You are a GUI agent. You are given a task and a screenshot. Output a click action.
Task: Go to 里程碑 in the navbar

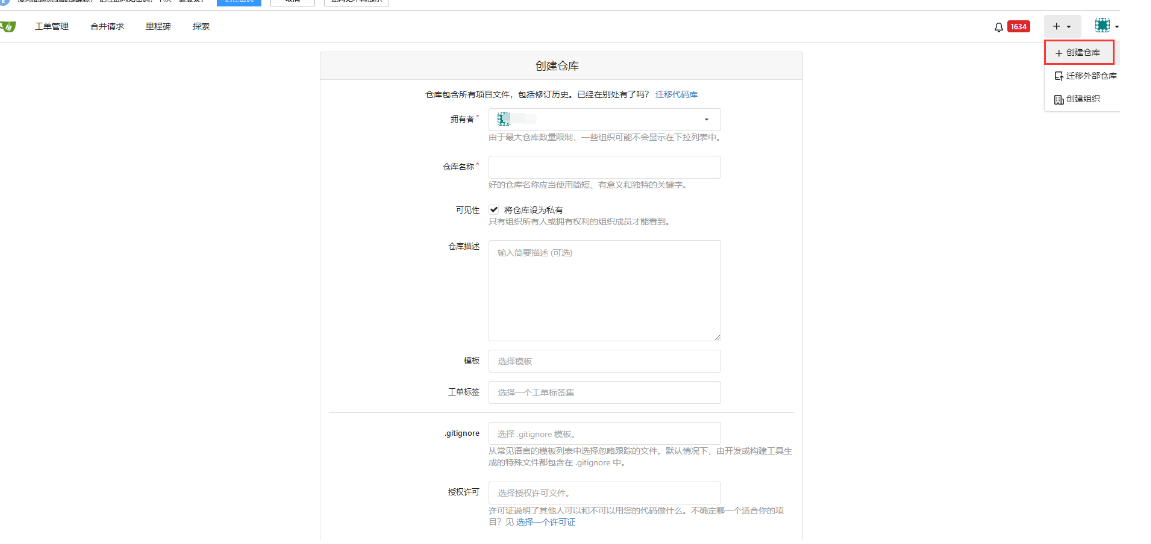[158, 27]
